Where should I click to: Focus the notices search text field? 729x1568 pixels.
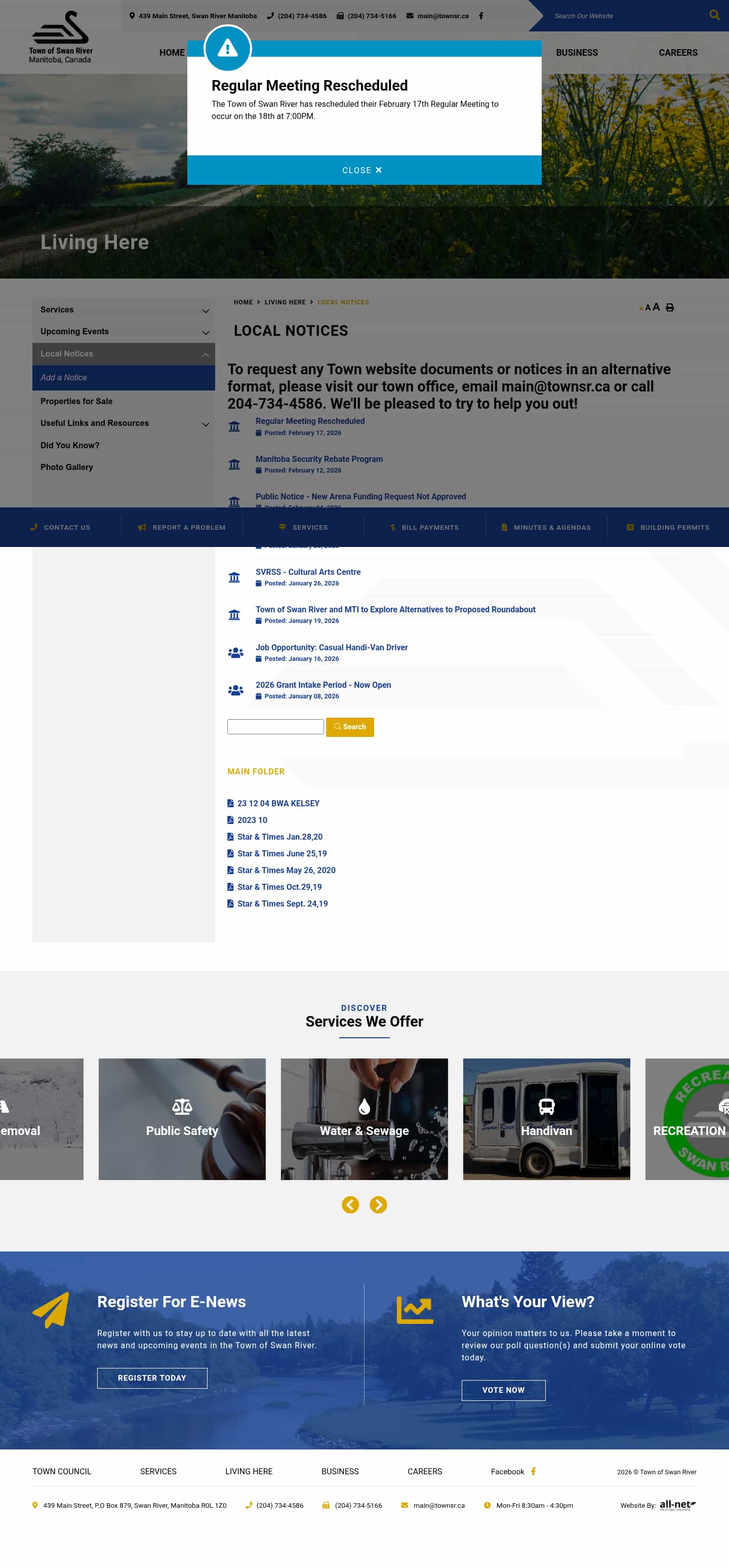coord(276,727)
